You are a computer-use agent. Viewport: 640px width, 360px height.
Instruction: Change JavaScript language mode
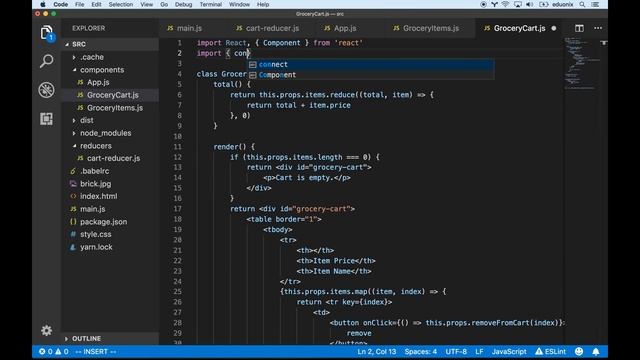[509, 351]
